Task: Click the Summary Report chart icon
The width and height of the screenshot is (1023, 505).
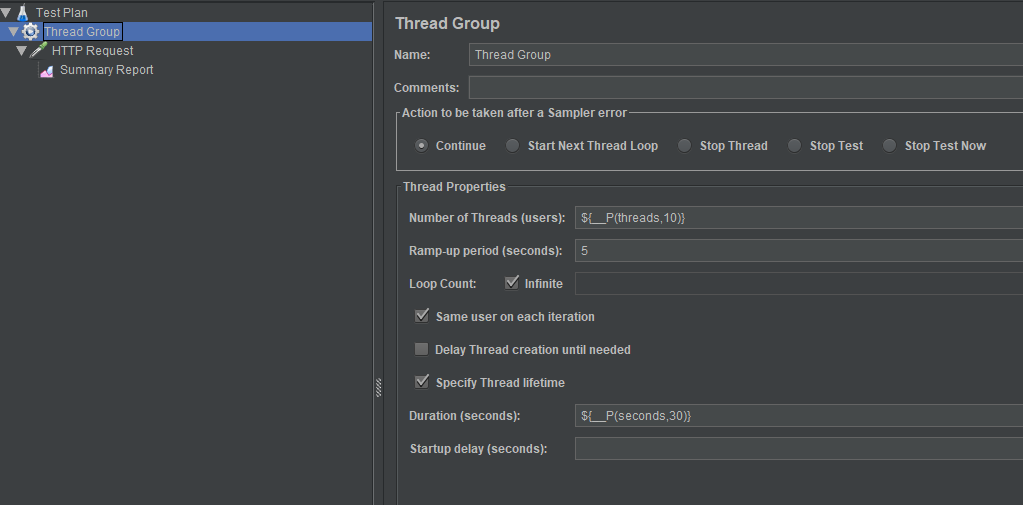Action: [47, 70]
